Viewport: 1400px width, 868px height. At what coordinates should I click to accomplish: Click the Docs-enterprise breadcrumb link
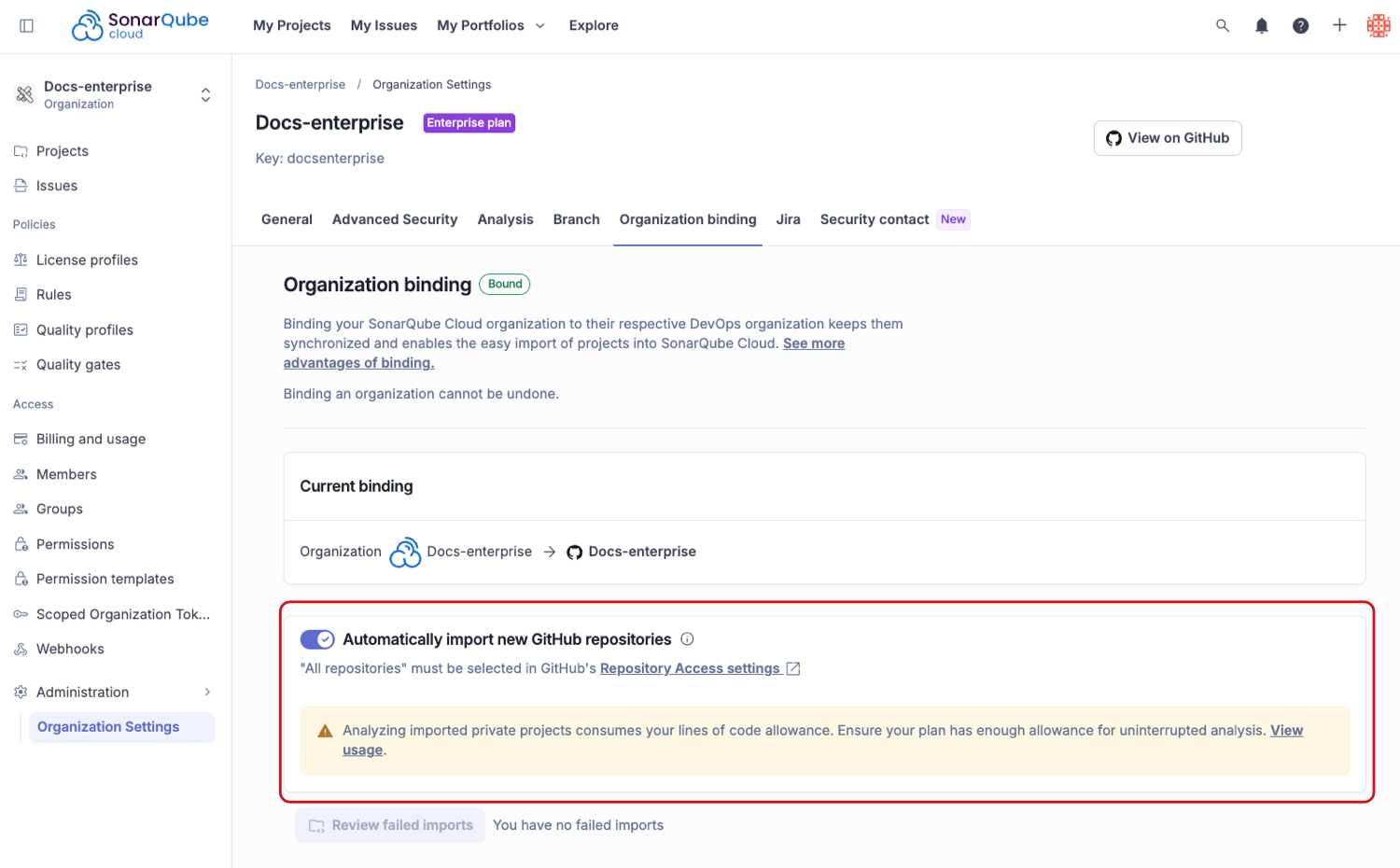(301, 85)
